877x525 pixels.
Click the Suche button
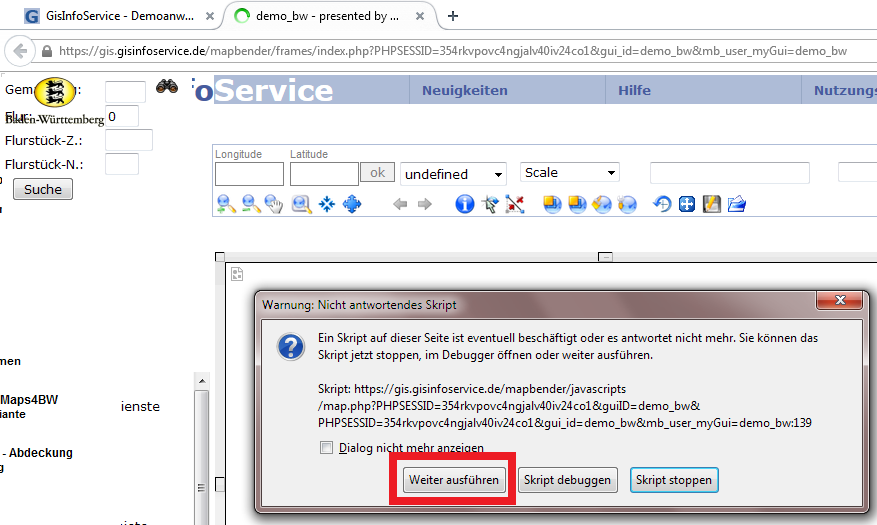pyautogui.click(x=43, y=190)
